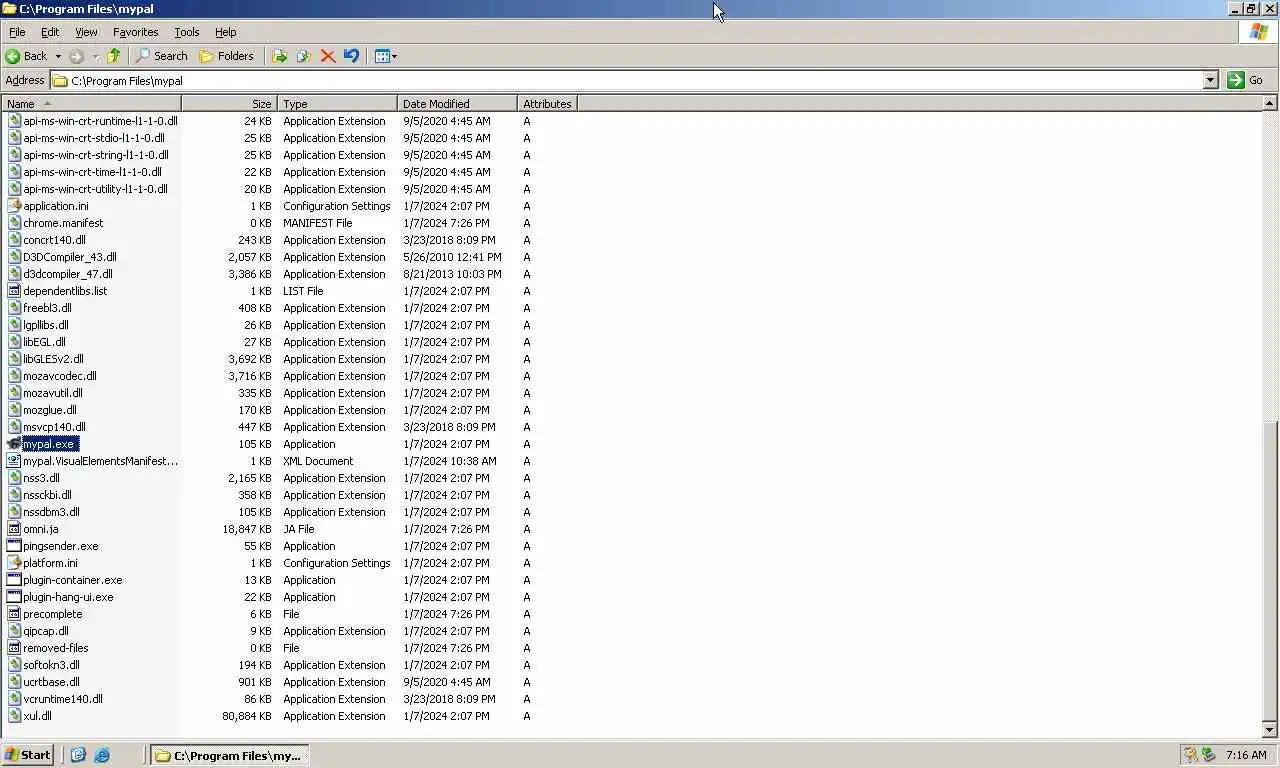The image size is (1280, 768).
Task: Sort by Date Modified column header
Action: 457,104
